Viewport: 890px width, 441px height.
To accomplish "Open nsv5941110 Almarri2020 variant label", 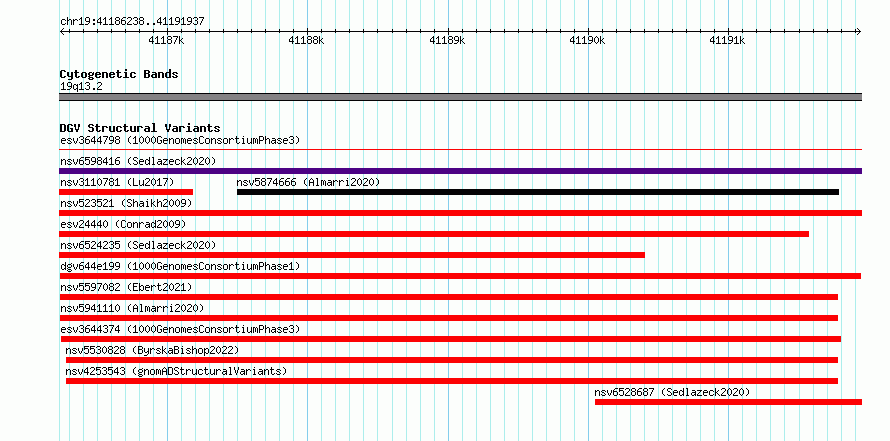I will (132, 308).
